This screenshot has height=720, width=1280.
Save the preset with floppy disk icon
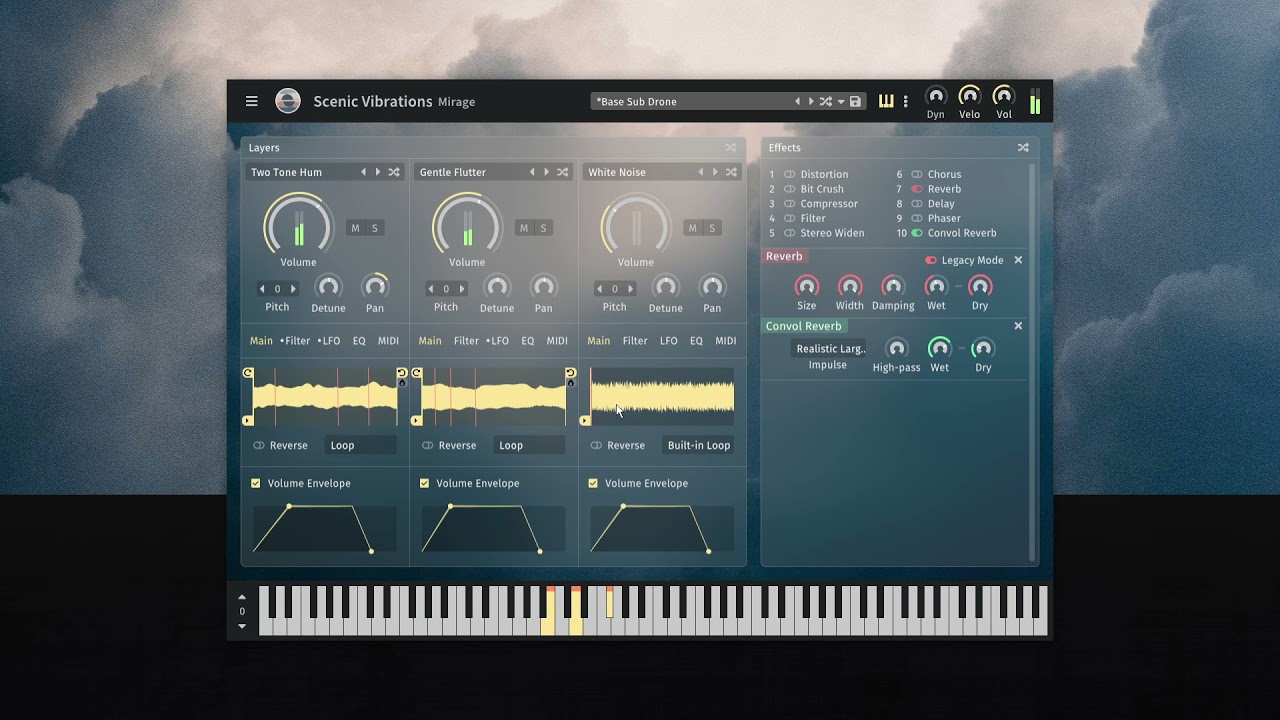tap(855, 101)
